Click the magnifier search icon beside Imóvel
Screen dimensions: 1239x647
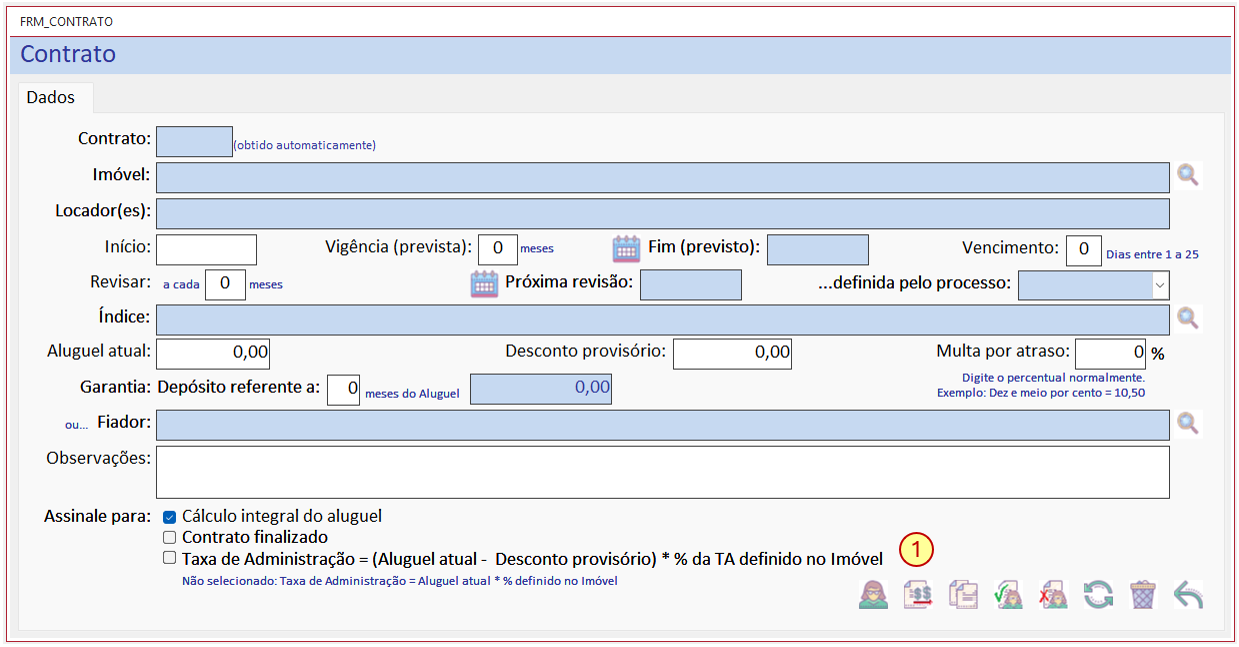pos(1188,176)
